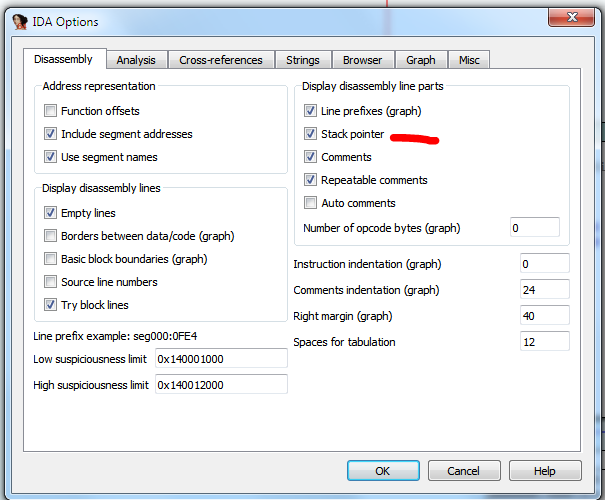
Task: Toggle the Stack pointer checkbox
Action: click(311, 134)
